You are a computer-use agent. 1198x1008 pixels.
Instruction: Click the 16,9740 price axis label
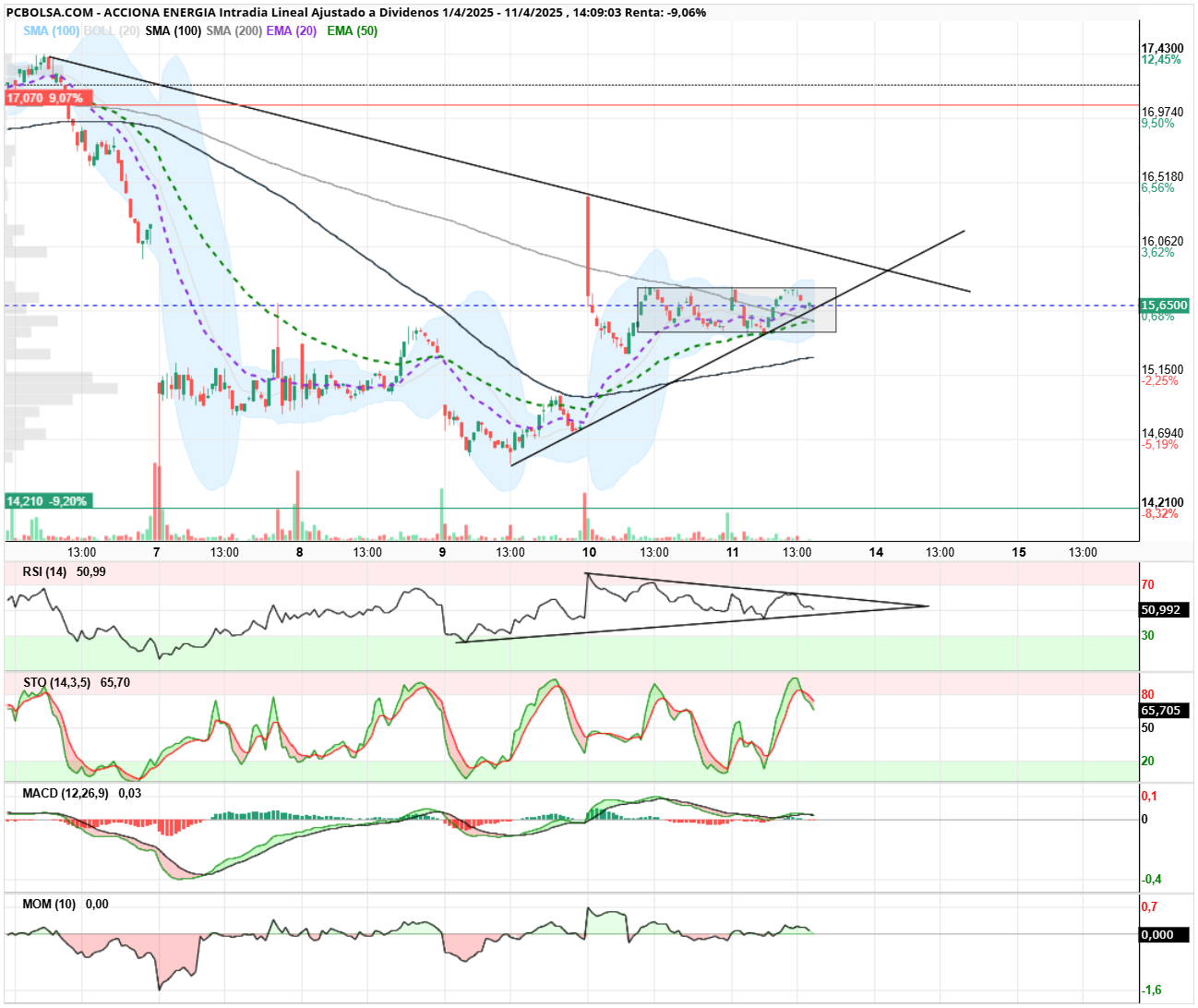[x=1162, y=113]
